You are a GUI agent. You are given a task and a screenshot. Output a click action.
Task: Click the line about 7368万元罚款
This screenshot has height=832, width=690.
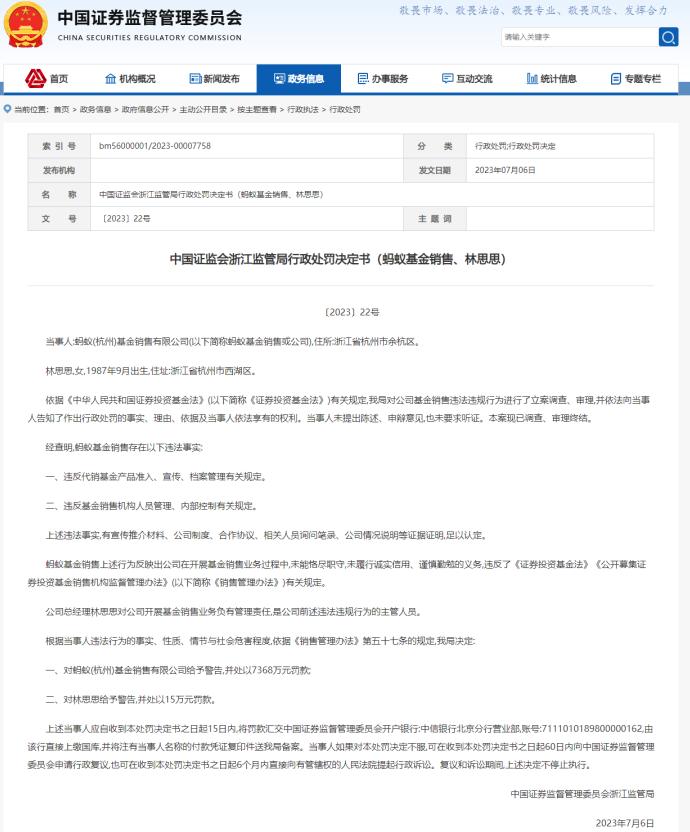[x=178, y=671]
